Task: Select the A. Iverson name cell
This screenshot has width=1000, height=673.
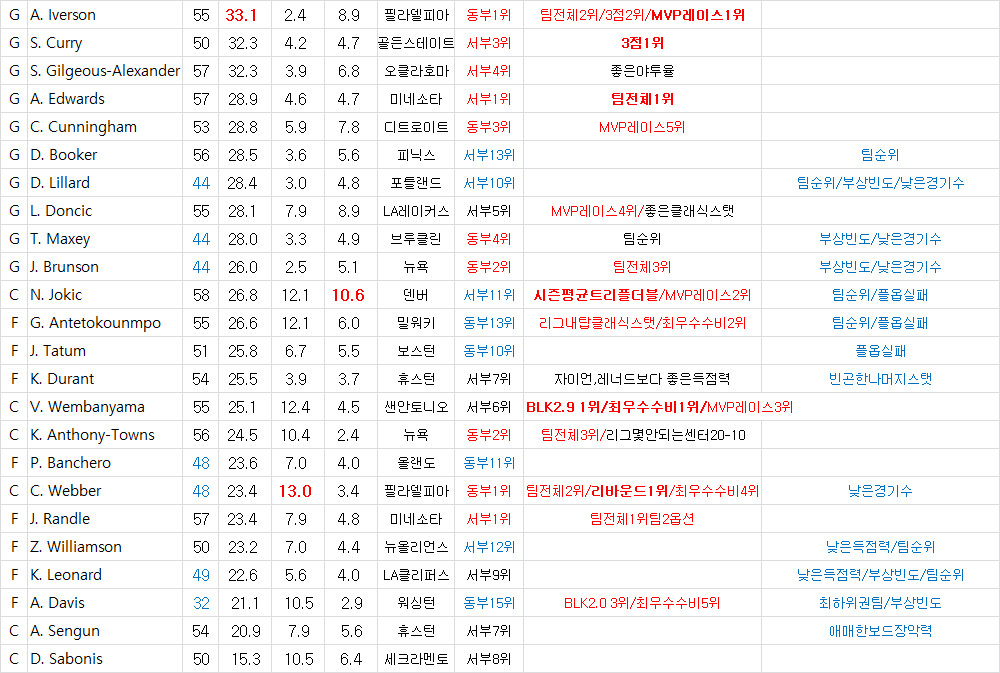Action: pyautogui.click(x=105, y=15)
